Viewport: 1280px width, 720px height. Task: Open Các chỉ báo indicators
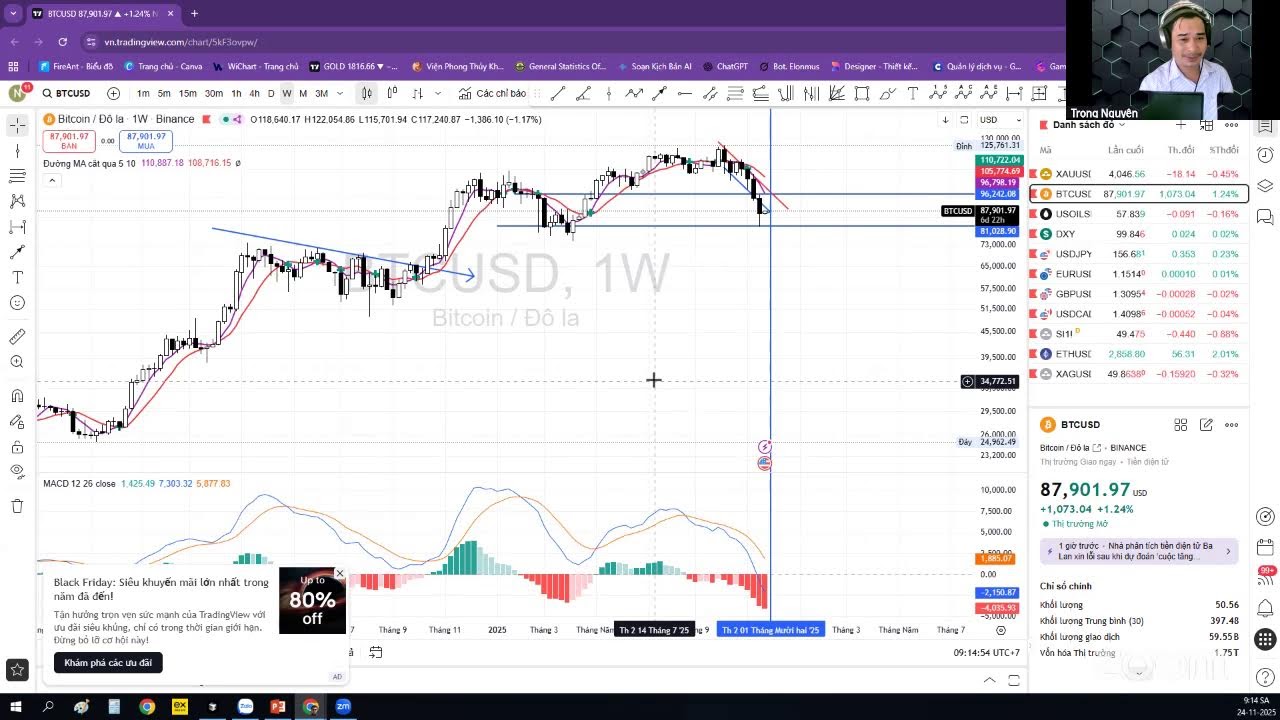click(492, 93)
